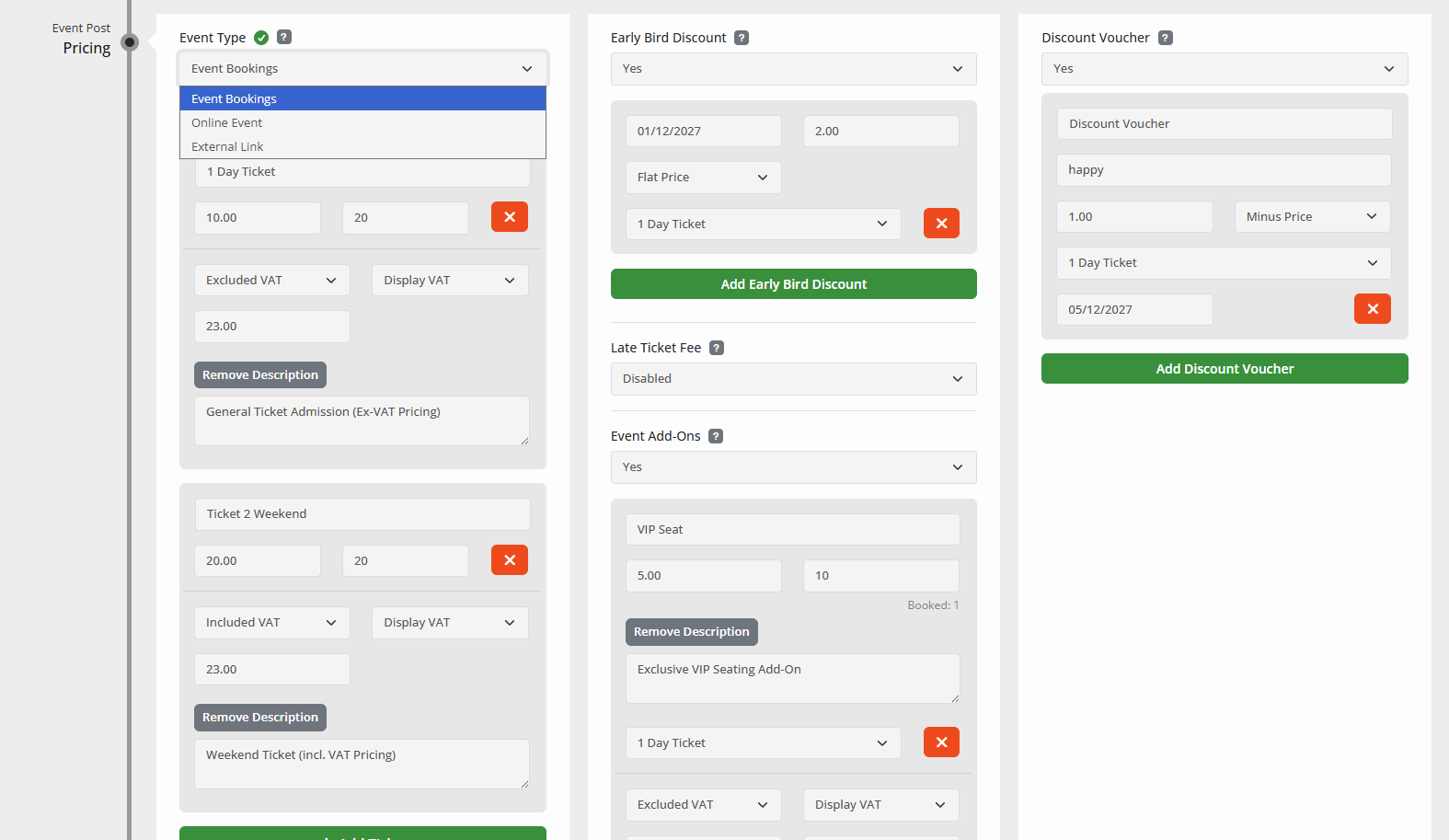The height and width of the screenshot is (840, 1449).
Task: Choose External Link from the list
Action: coord(362,146)
